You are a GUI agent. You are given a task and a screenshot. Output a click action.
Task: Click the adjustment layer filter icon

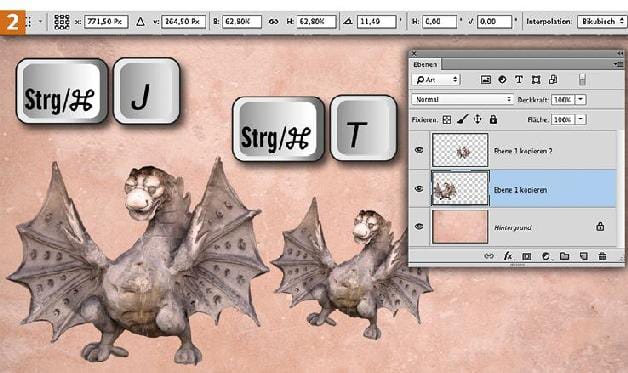(502, 79)
